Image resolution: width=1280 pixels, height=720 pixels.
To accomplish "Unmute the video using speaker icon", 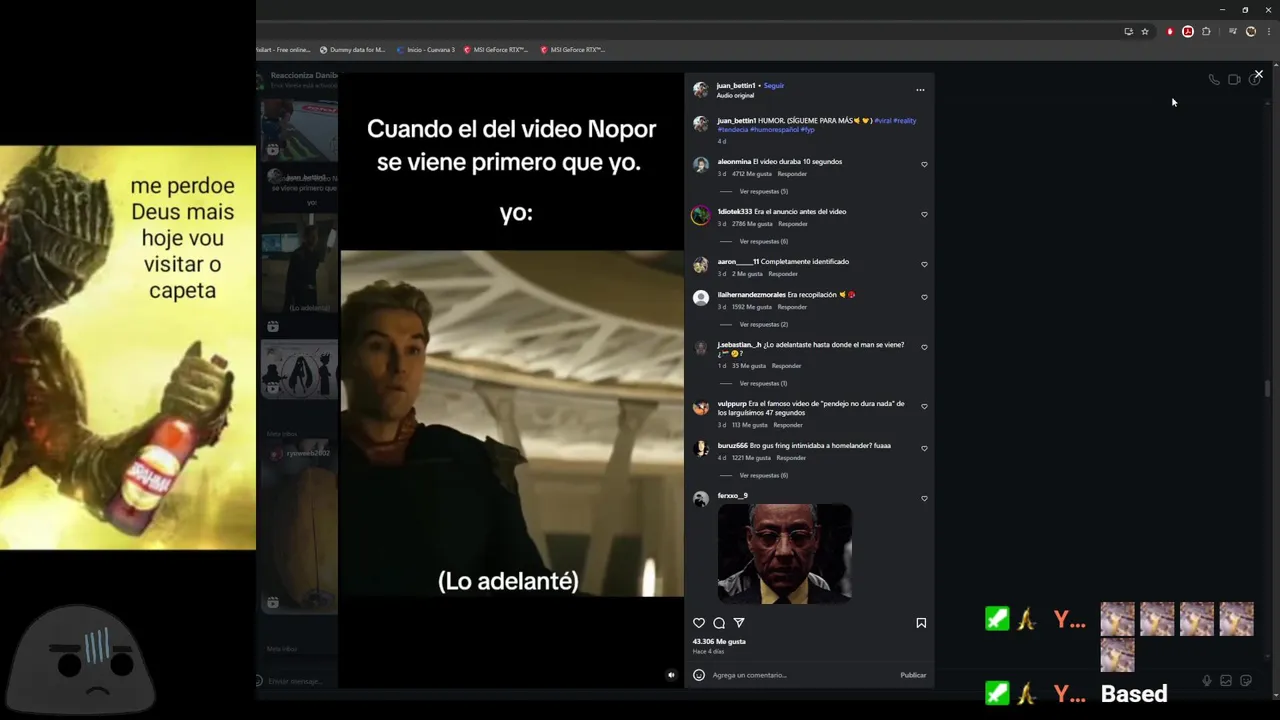I will [x=671, y=675].
